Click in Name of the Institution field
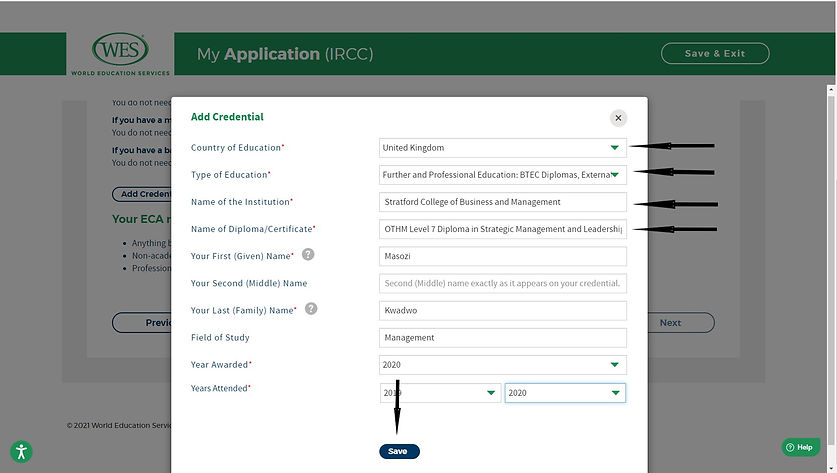This screenshot has width=837, height=473. point(502,202)
